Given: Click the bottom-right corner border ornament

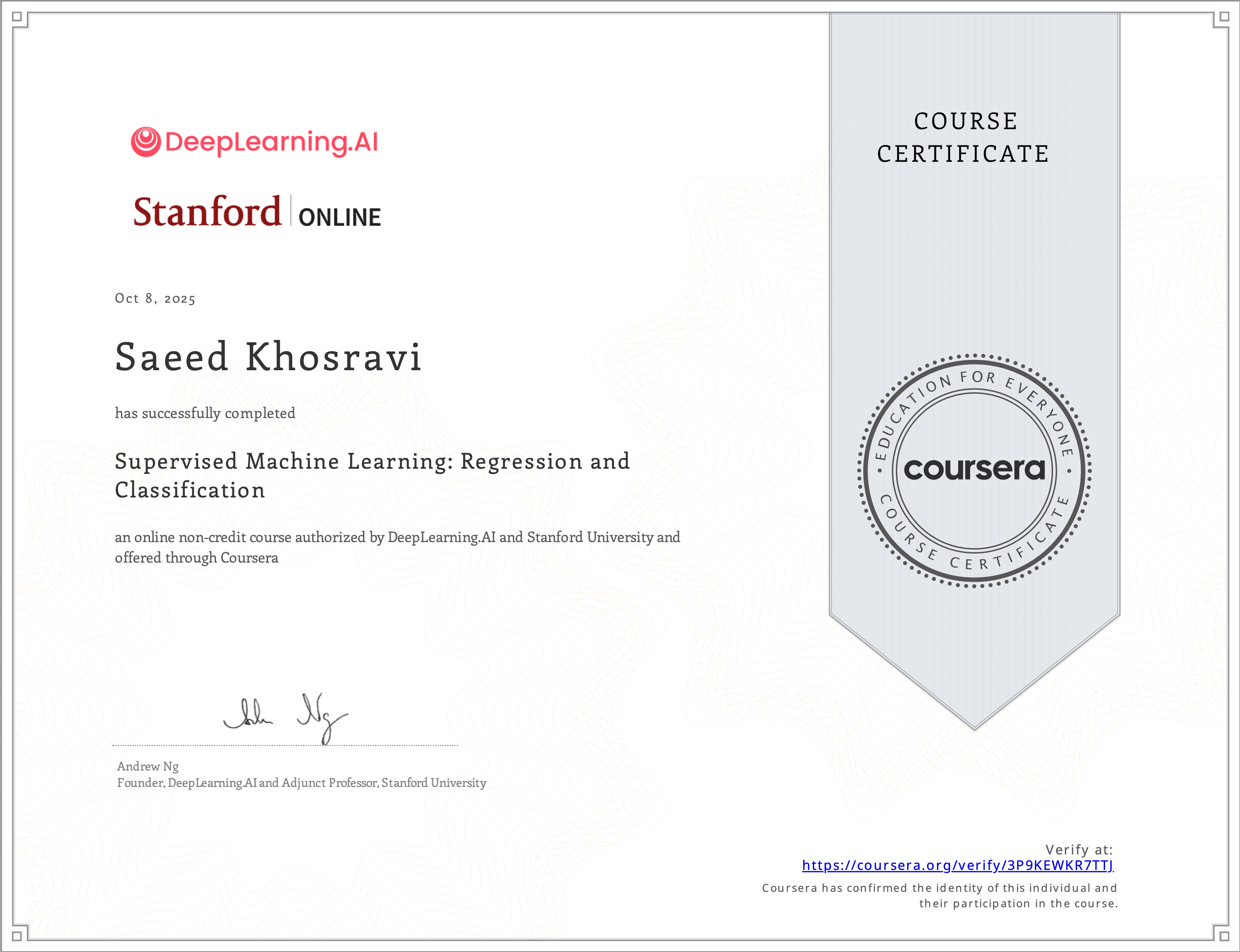Looking at the screenshot, I should [x=1223, y=935].
